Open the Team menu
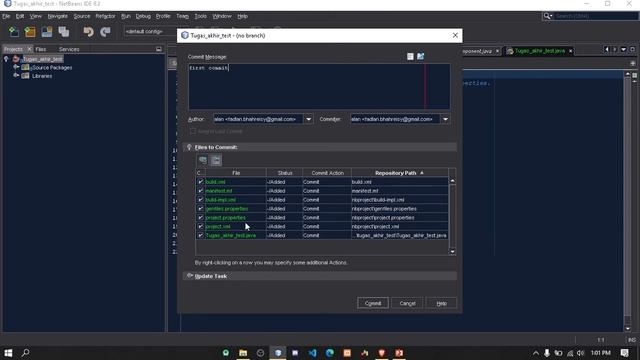Screen dimensions: 640x360 pyautogui.click(x=182, y=16)
